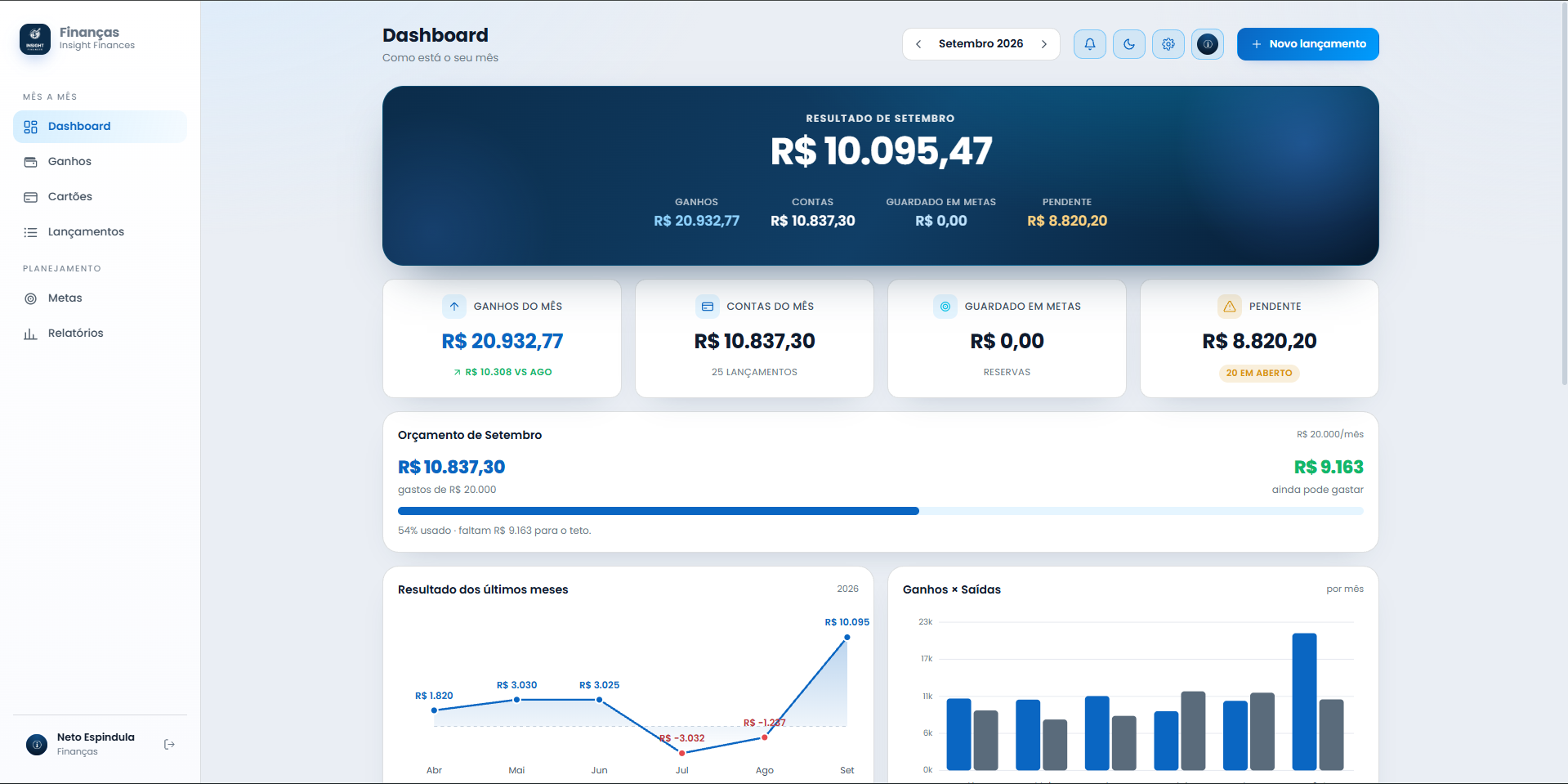
Task: Select Dashboard in the sidebar
Action: 100,127
